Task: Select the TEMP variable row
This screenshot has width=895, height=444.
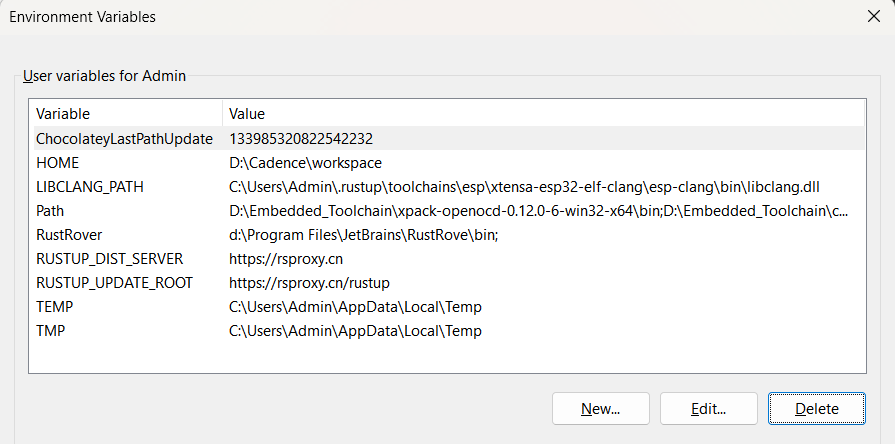Action: pyautogui.click(x=54, y=306)
